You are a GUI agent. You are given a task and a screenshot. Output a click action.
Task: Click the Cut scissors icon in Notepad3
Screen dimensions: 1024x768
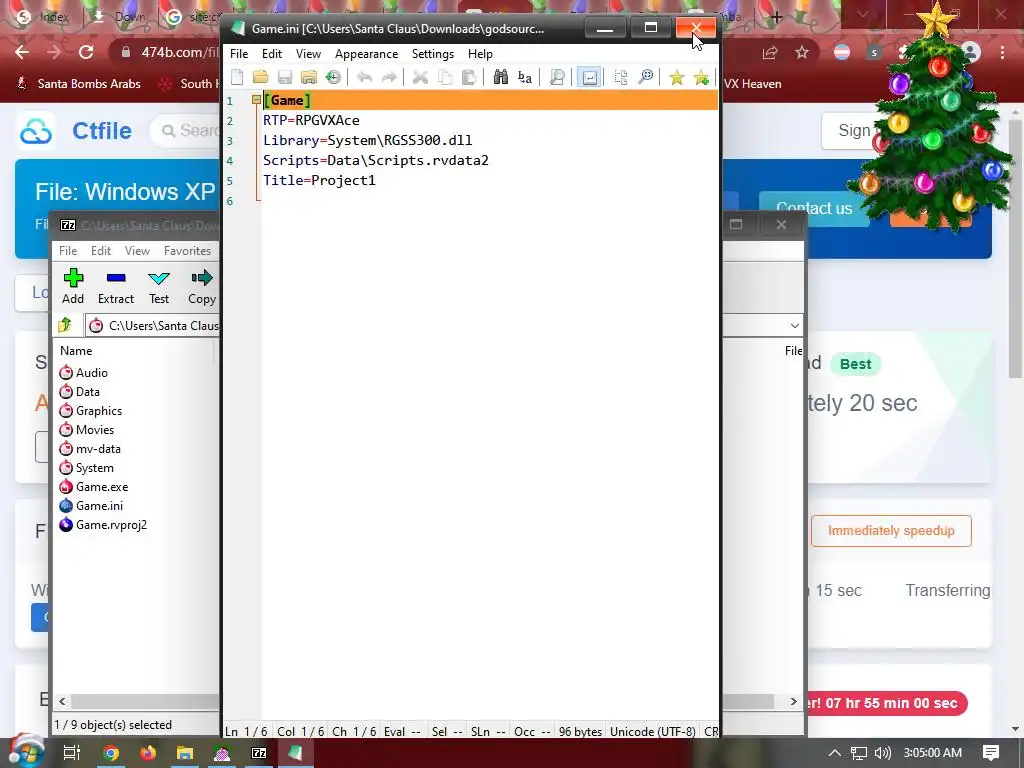420,78
